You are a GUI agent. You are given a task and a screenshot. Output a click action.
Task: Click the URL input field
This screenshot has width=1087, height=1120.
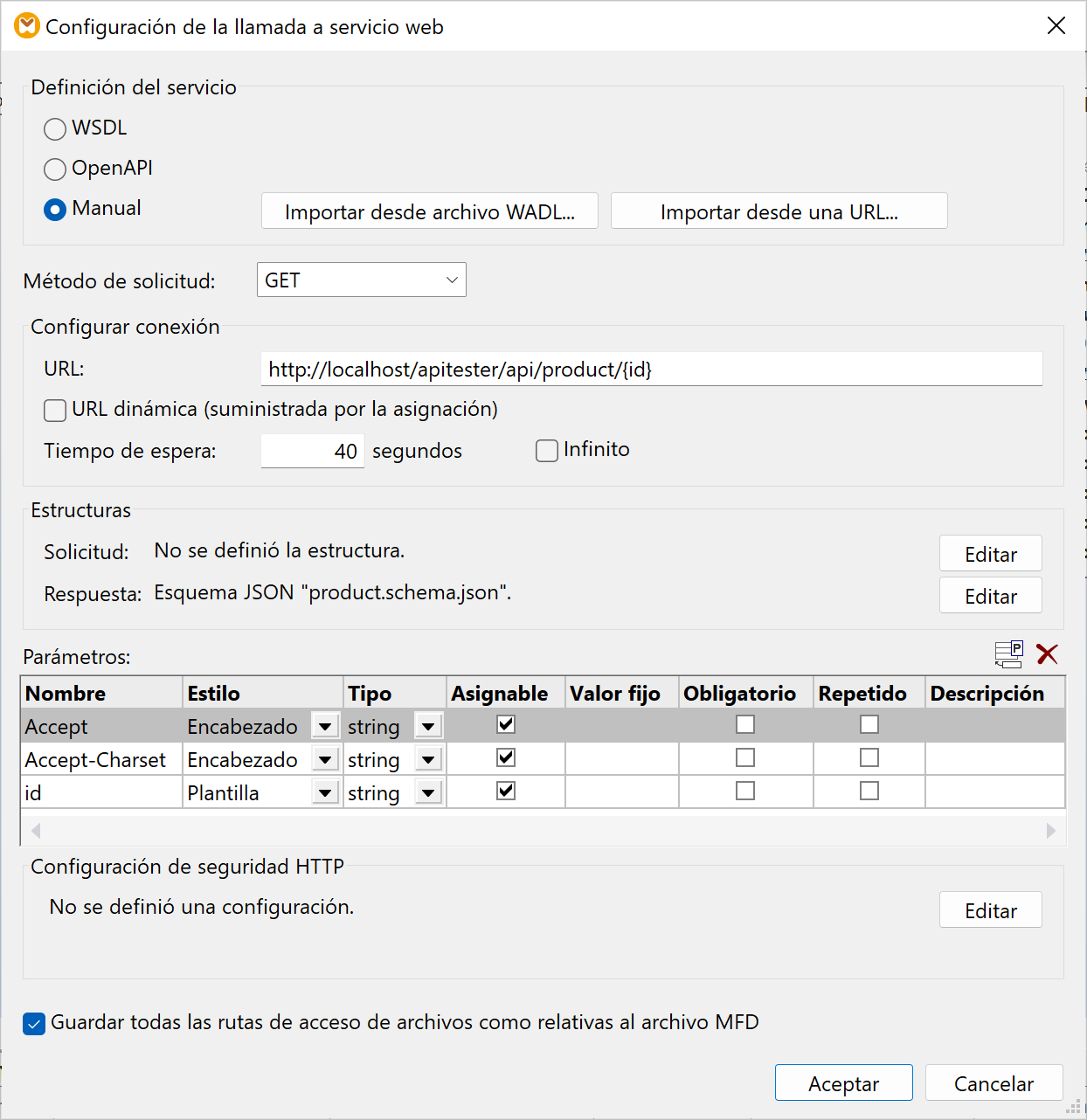[651, 370]
